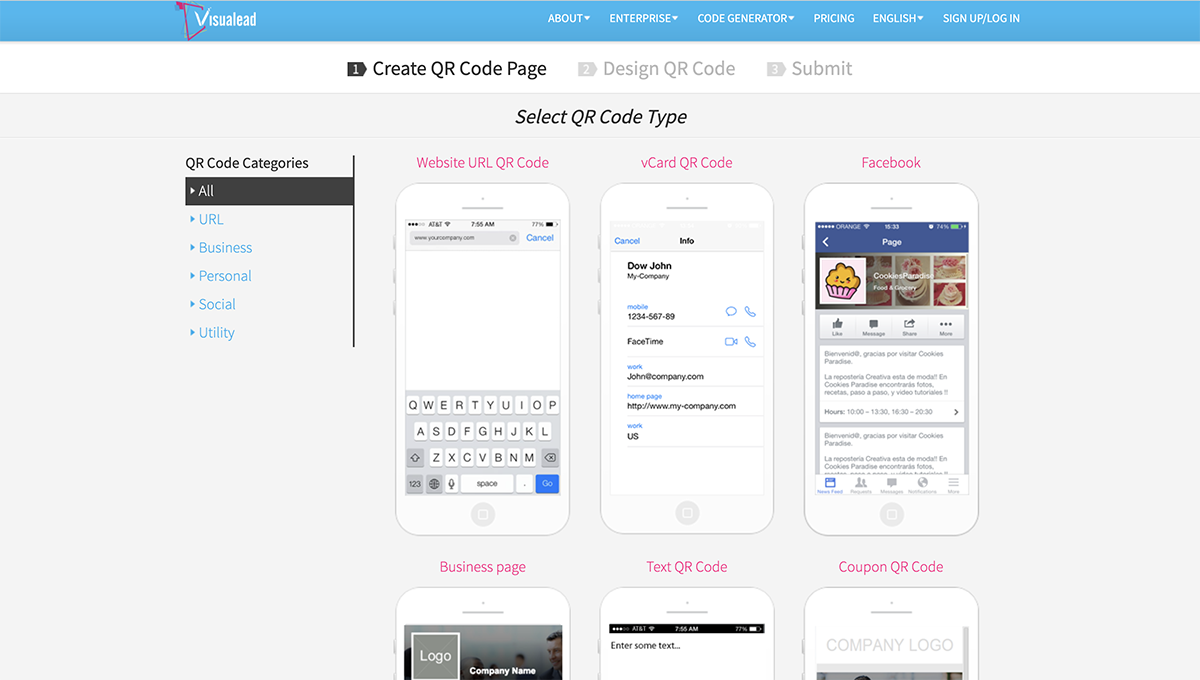Filter by the Business category
This screenshot has width=1200, height=680.
click(225, 248)
